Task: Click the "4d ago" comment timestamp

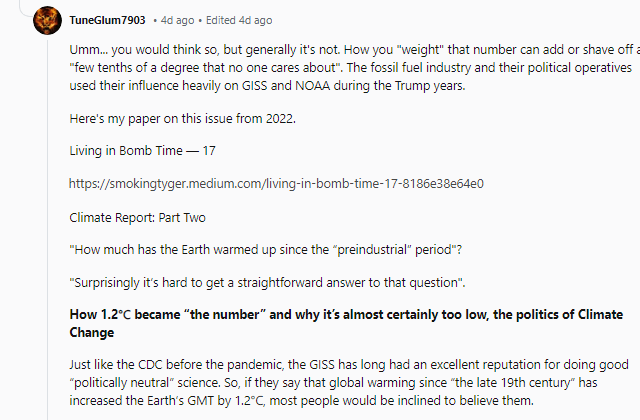Action: [x=178, y=20]
